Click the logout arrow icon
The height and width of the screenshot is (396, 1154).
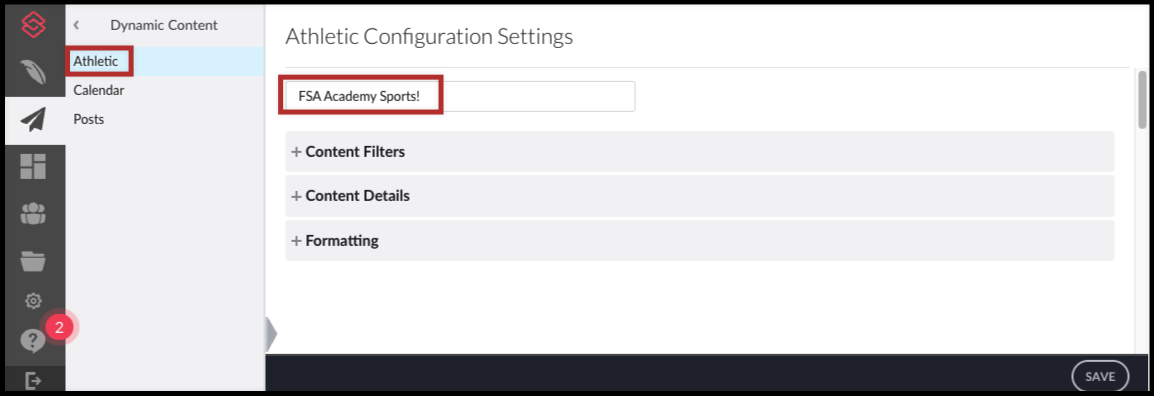pyautogui.click(x=33, y=381)
